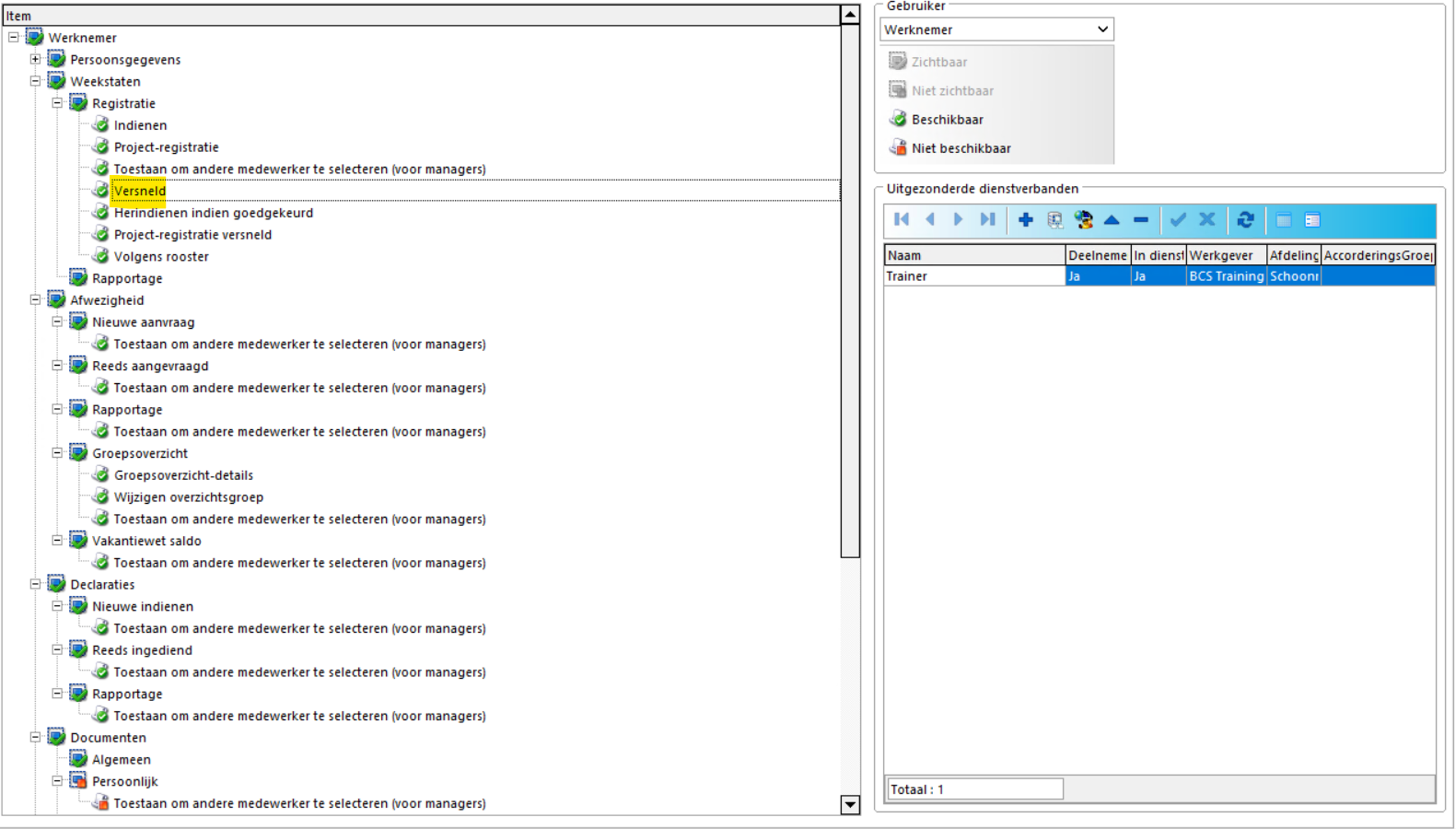Image resolution: width=1456 pixels, height=829 pixels.
Task: Click the BCS Training cell
Action: [x=1226, y=275]
